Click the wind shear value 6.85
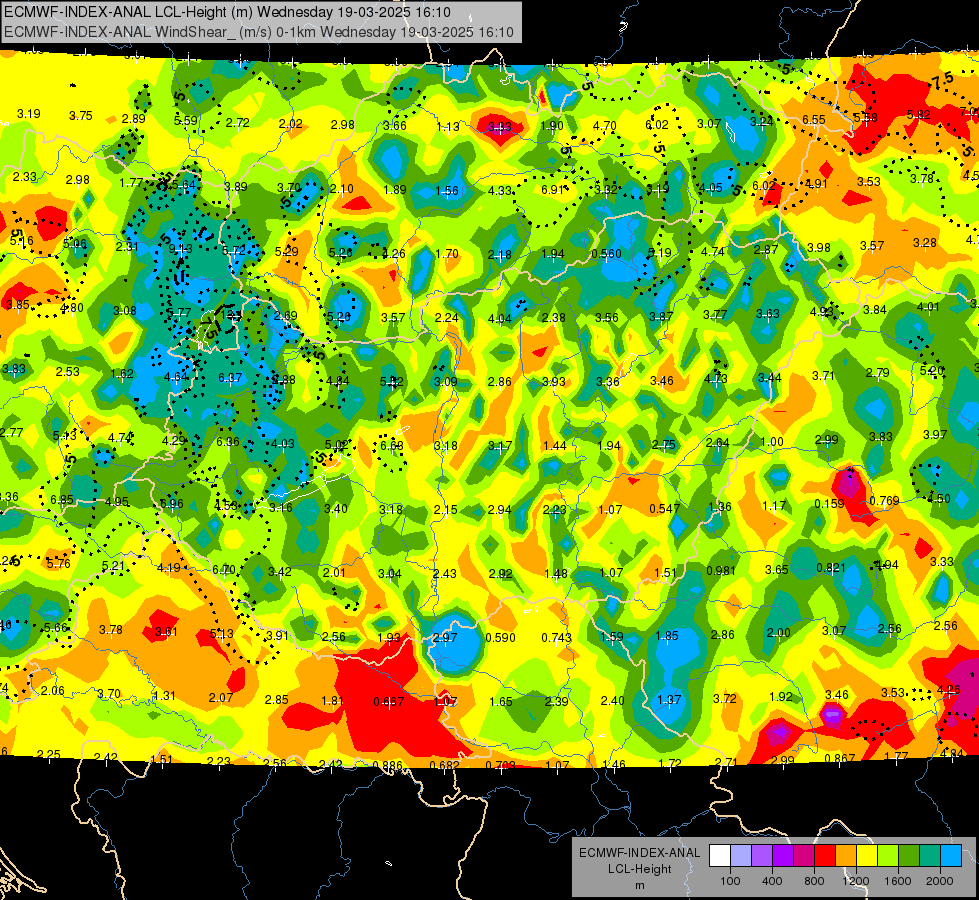This screenshot has width=979, height=900. click(x=62, y=500)
